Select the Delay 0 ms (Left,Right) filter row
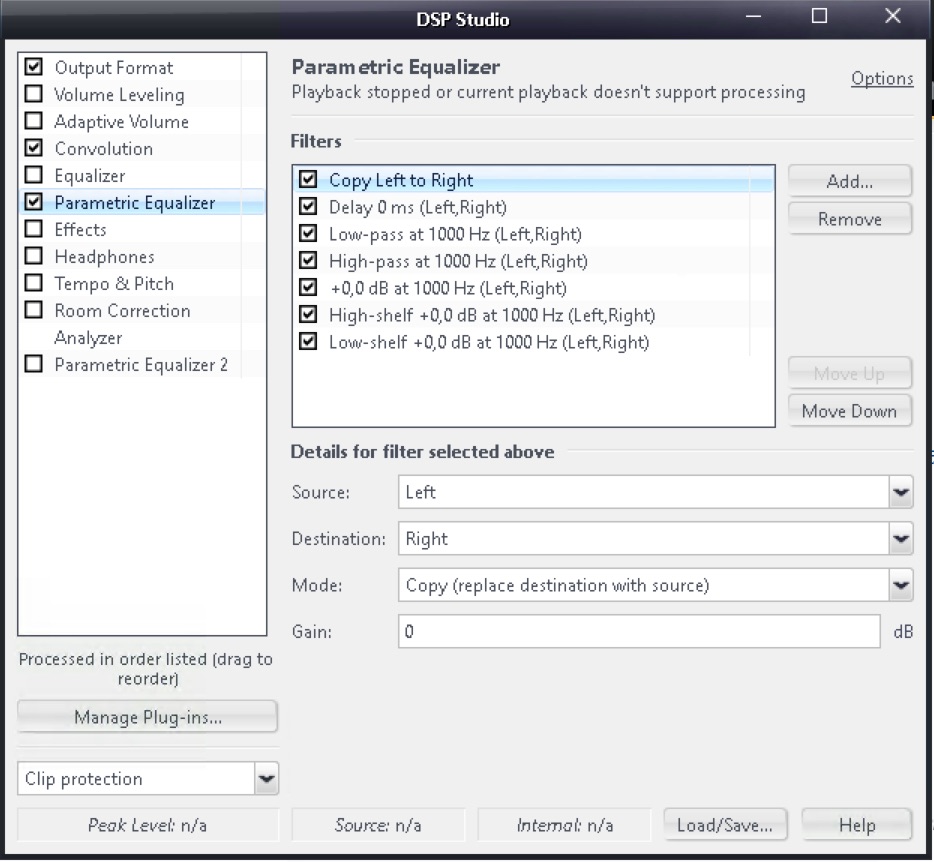The height and width of the screenshot is (862, 934). [534, 207]
